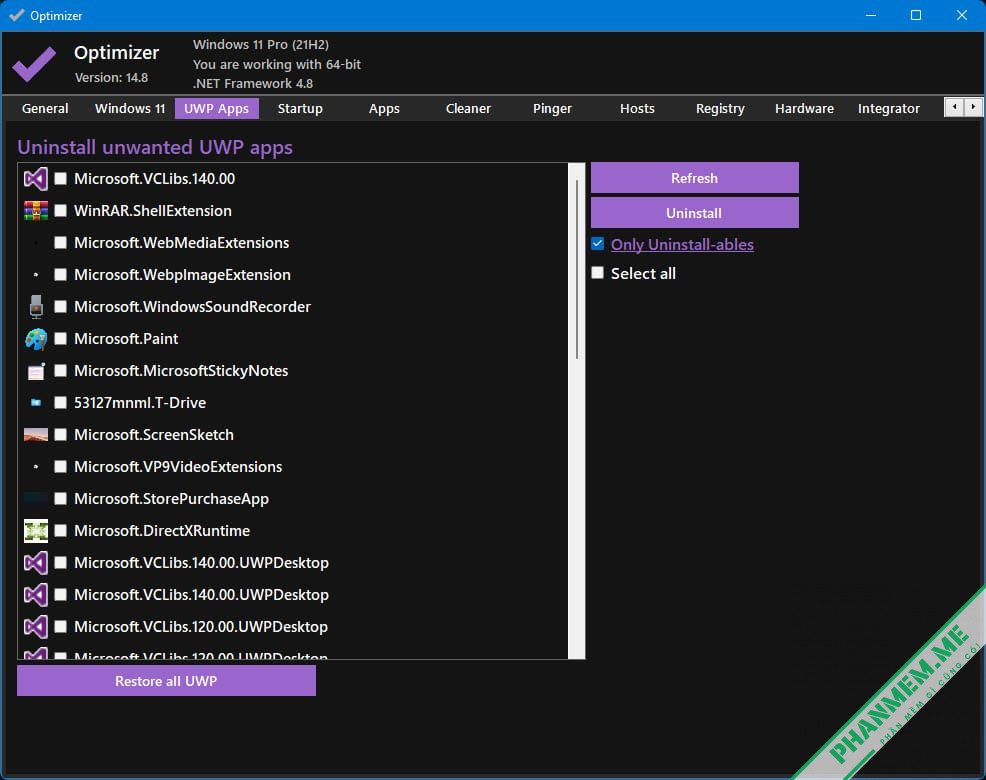This screenshot has width=986, height=780.
Task: Select WinRAR.ShellExtension entry text
Action: point(153,211)
